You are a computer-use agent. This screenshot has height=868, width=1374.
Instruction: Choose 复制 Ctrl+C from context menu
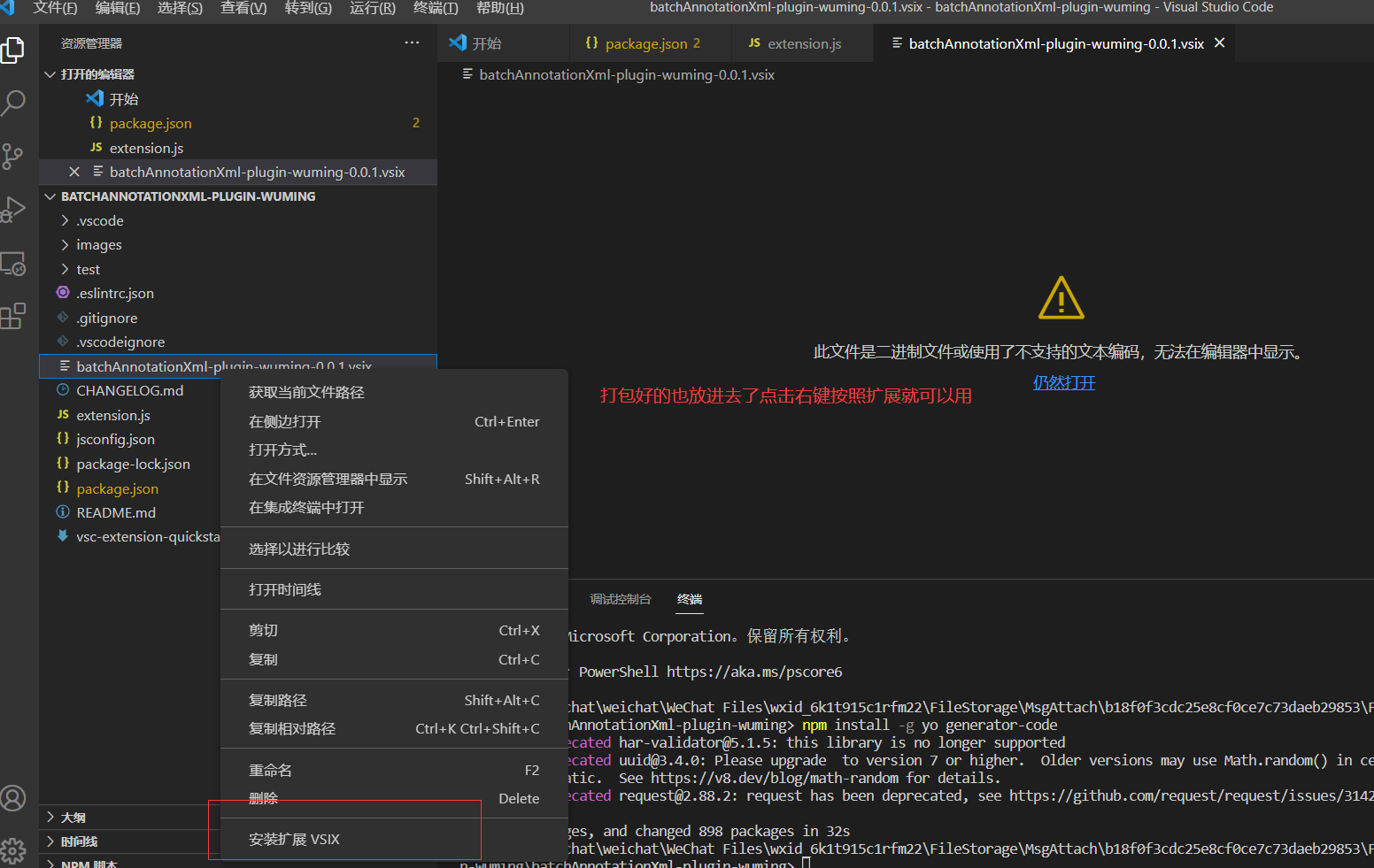394,659
